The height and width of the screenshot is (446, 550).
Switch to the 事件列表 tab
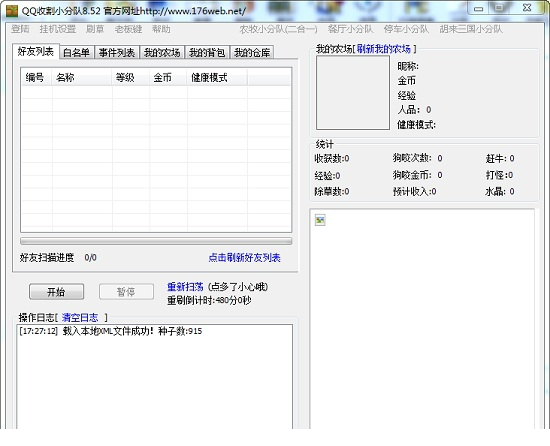(x=117, y=53)
